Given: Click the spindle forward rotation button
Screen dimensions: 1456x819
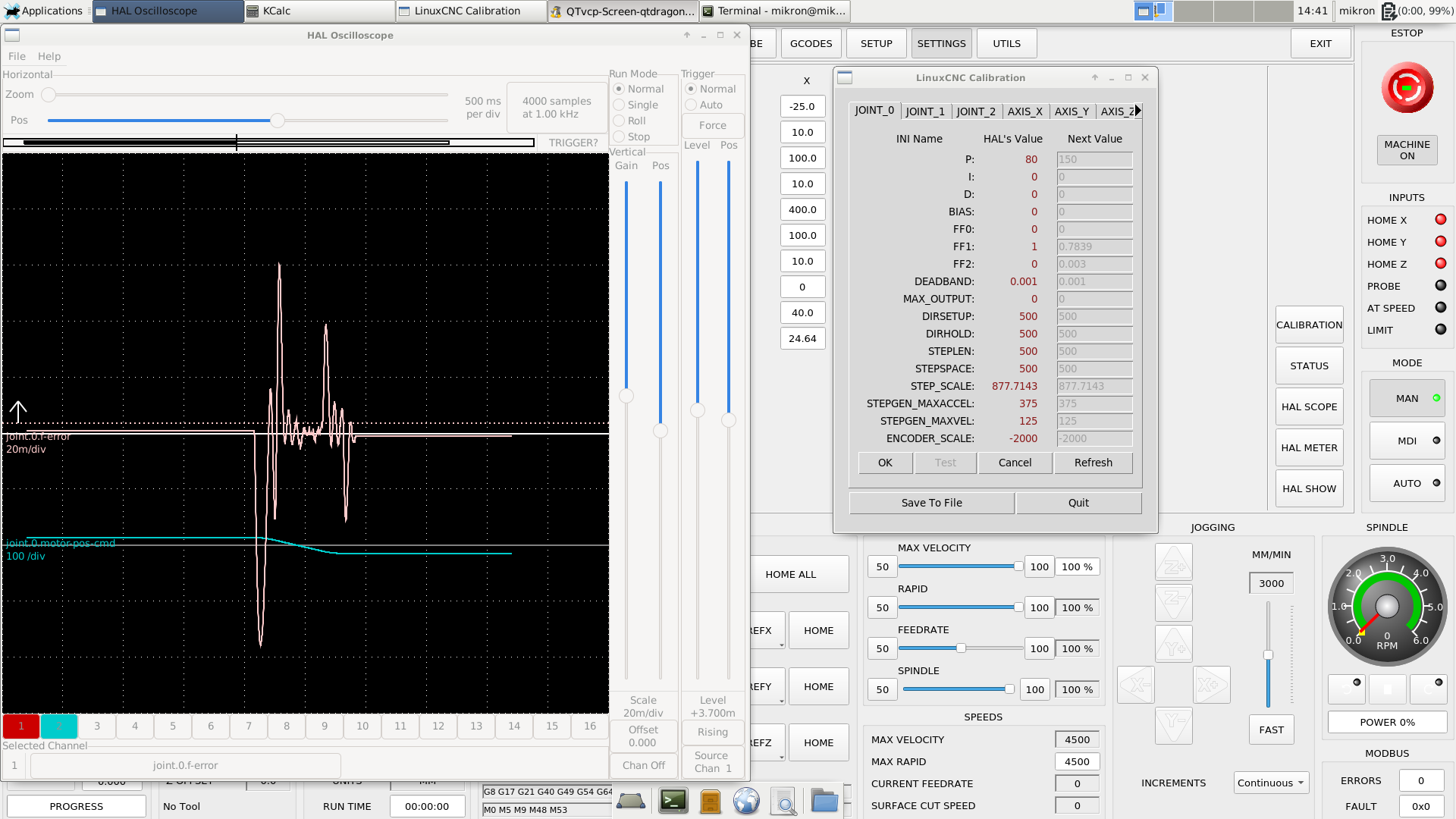Looking at the screenshot, I should coord(1429,689).
